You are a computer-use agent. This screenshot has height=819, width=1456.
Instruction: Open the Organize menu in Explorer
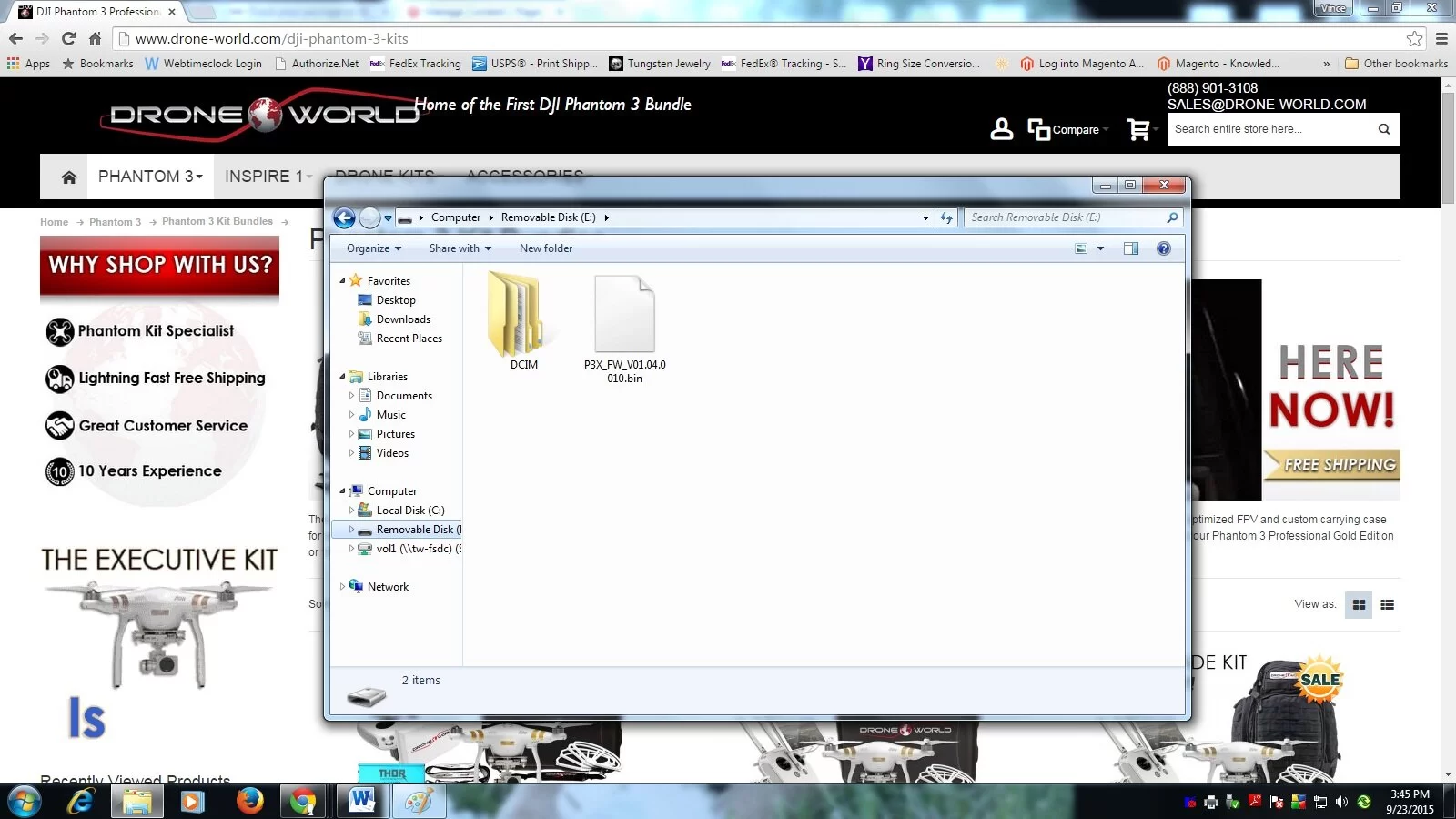tap(373, 248)
